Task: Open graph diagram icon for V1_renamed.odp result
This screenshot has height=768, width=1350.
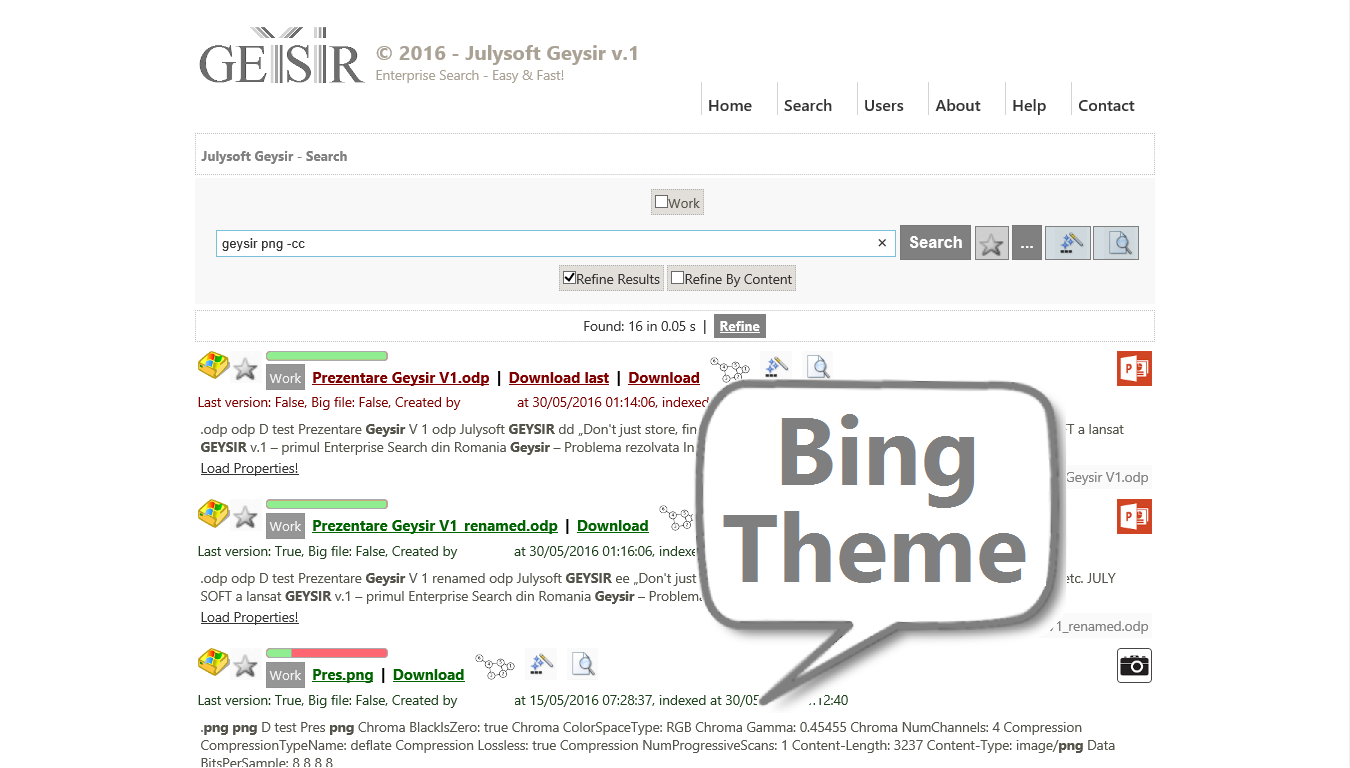Action: 678,517
